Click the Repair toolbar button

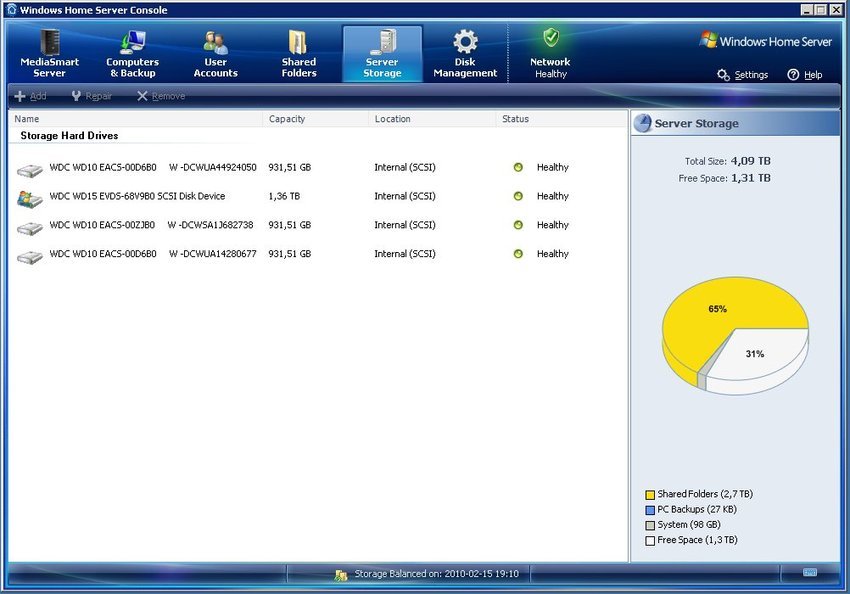click(92, 96)
